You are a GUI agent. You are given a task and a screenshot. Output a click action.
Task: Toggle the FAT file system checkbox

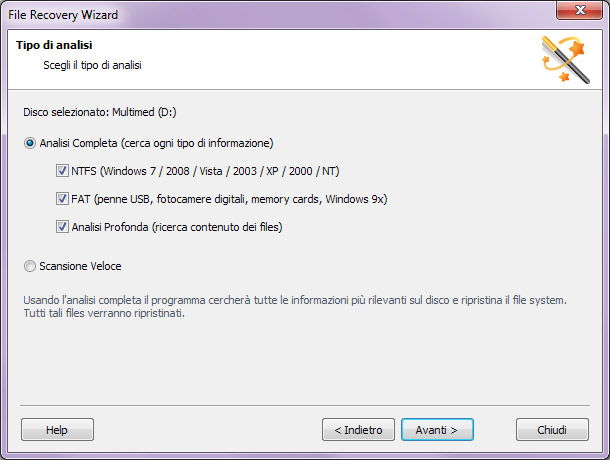pyautogui.click(x=62, y=199)
